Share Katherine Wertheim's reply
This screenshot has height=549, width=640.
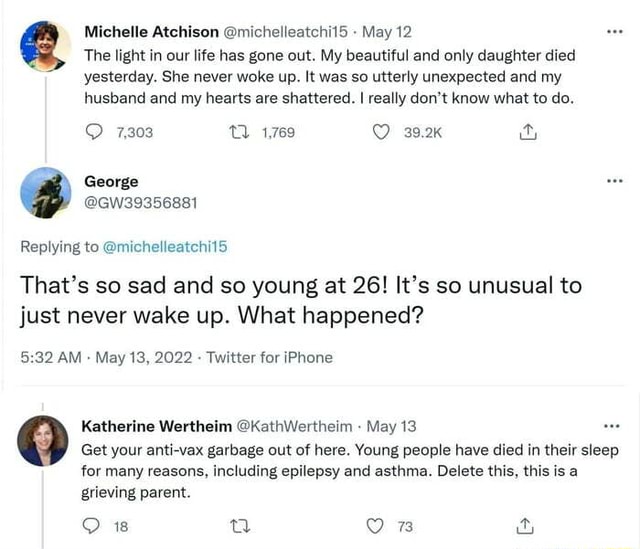point(530,527)
